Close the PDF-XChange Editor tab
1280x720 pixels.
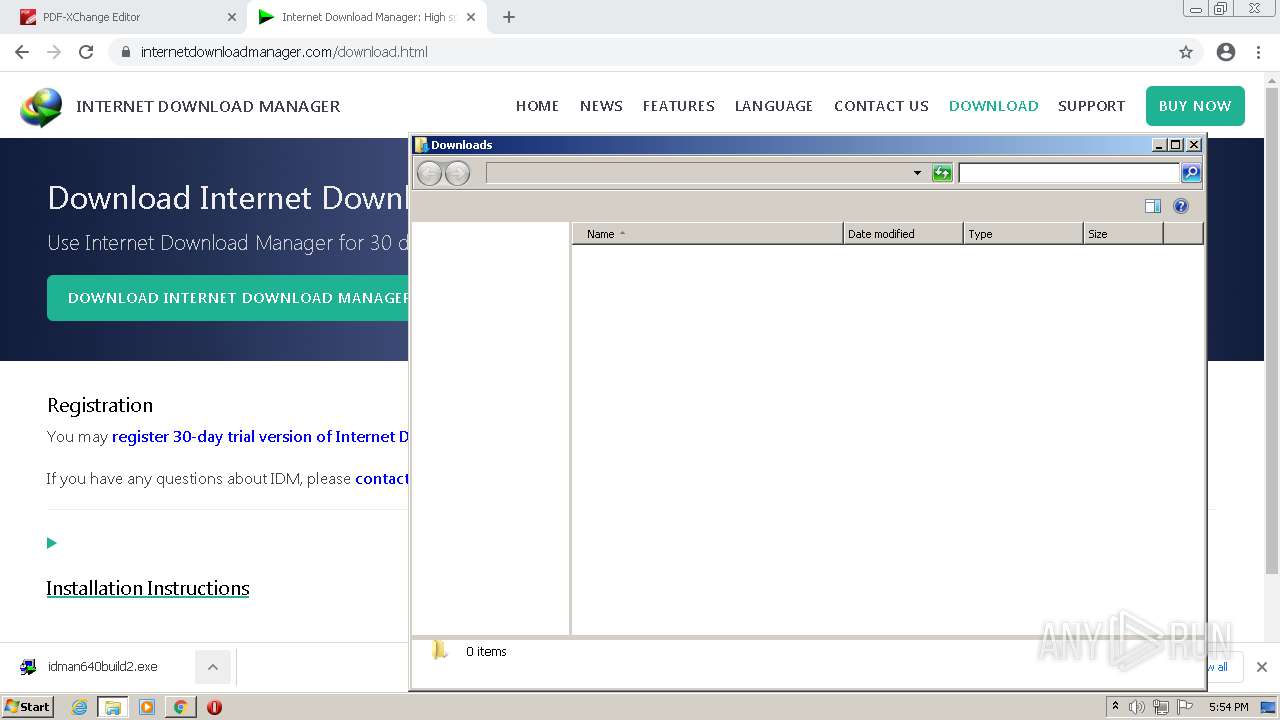(232, 17)
